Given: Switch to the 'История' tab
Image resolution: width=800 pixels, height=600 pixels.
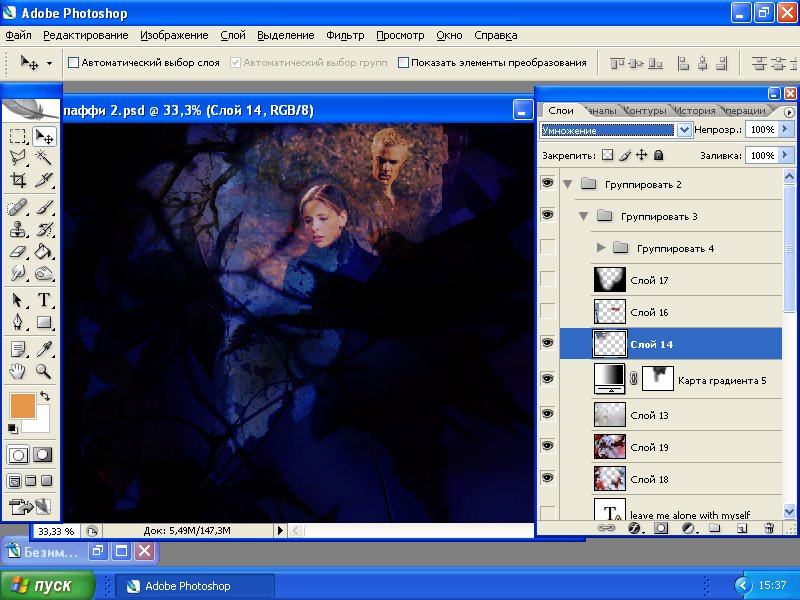Looking at the screenshot, I should 694,111.
